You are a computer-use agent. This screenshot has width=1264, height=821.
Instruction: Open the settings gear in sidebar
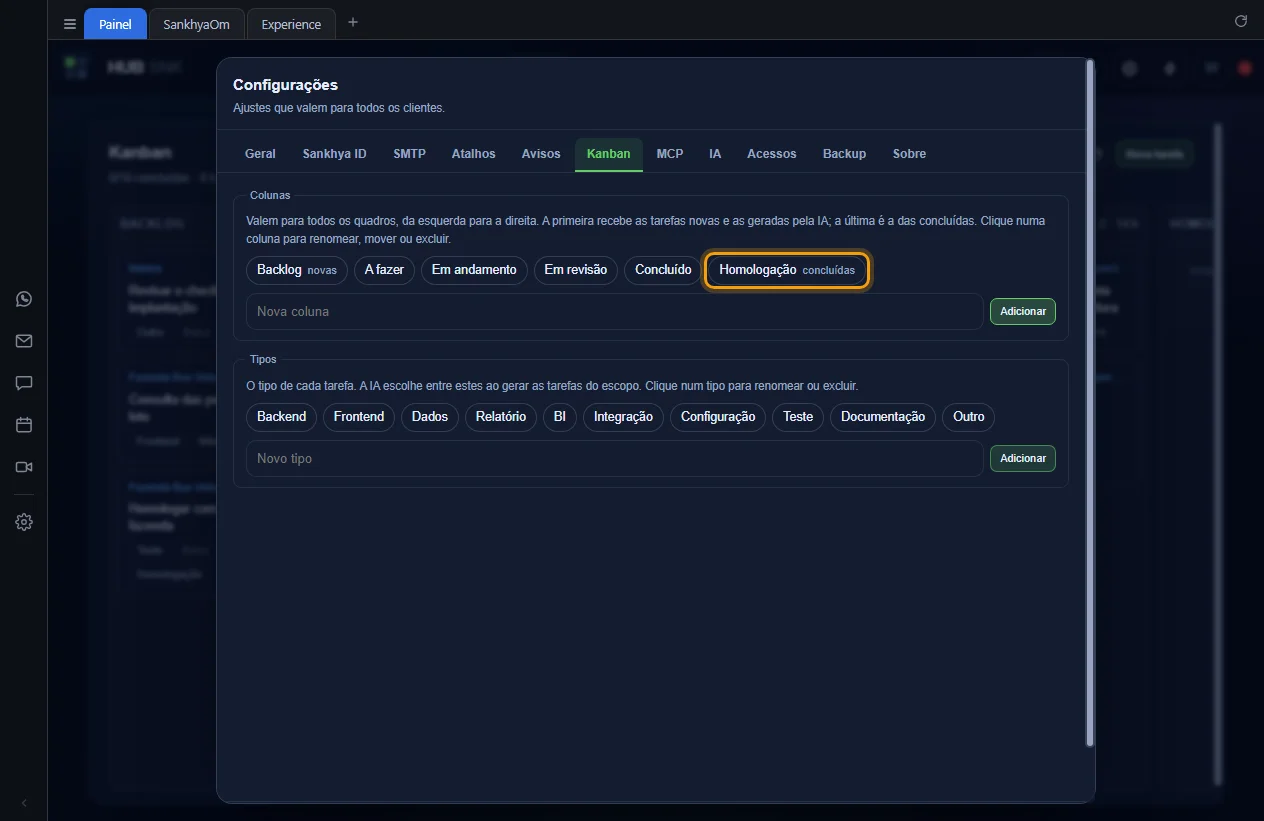24,522
